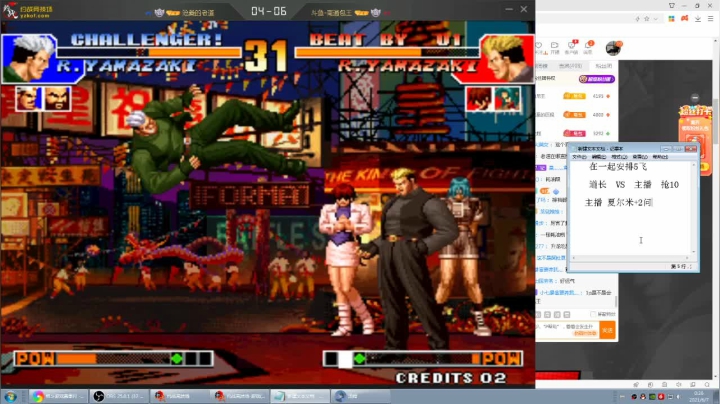720x404 pixels.
Task: Click the purple super-fan badge button
Action: coord(596,79)
